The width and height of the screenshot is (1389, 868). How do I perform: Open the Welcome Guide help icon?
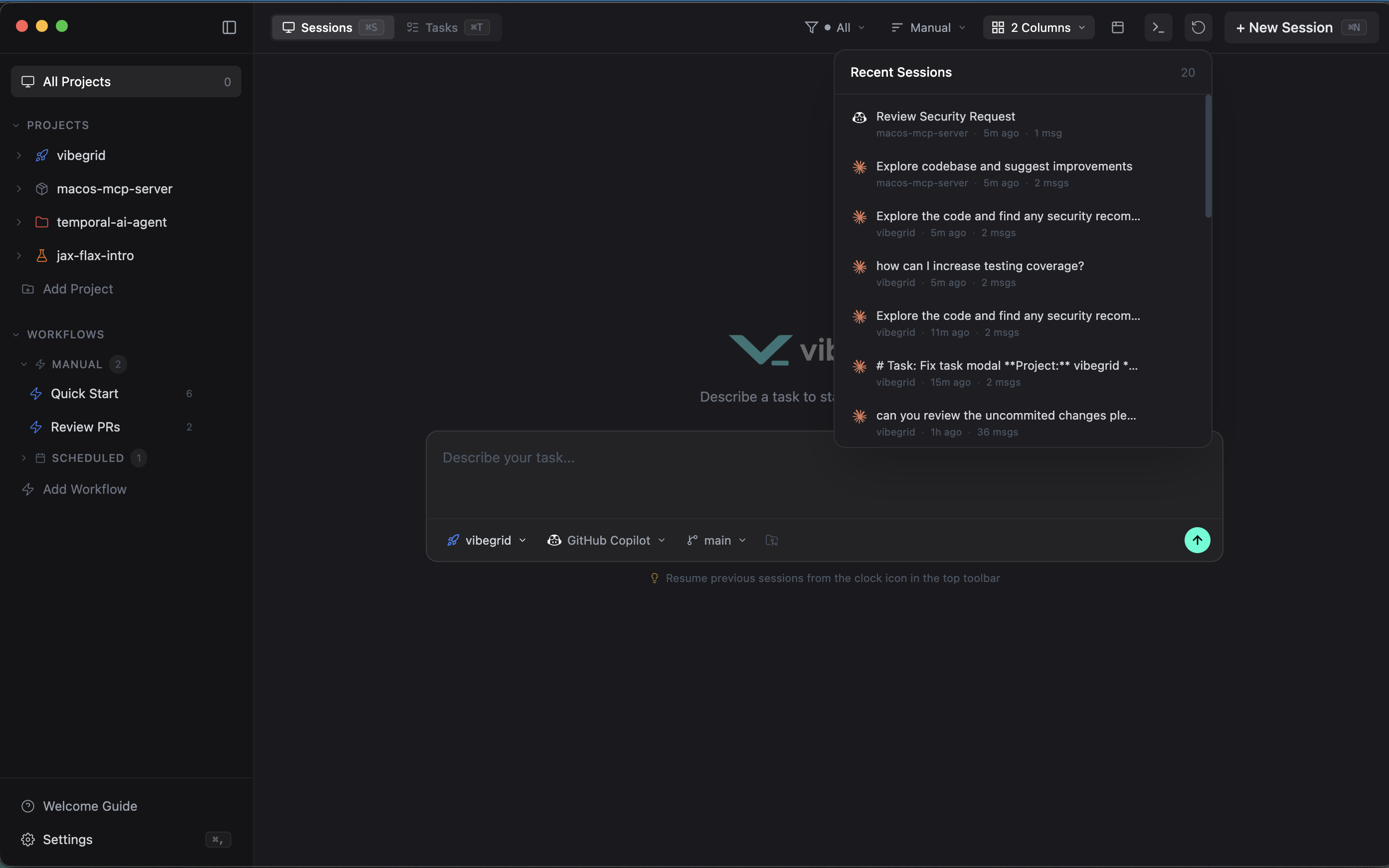[27, 806]
